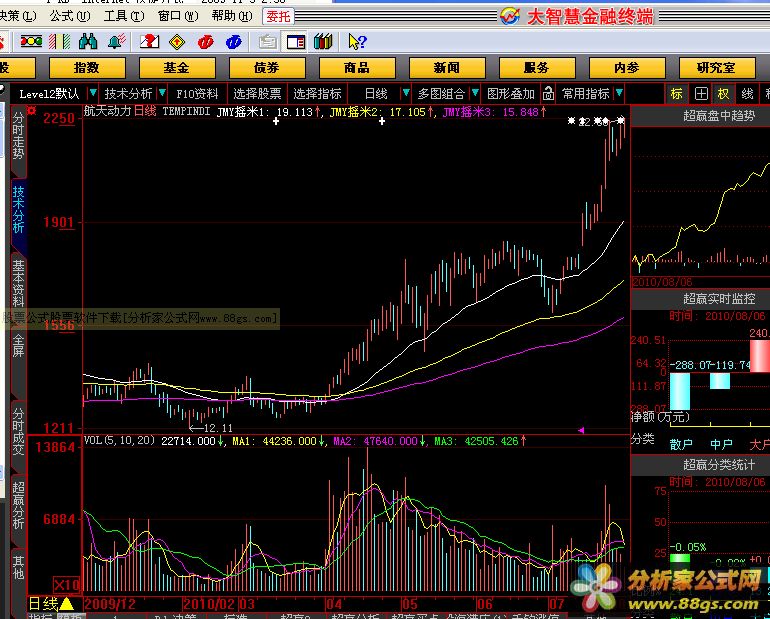Image resolution: width=770 pixels, height=619 pixels.
Task: Switch to the 超赢分析 side tab
Action: click(x=18, y=505)
